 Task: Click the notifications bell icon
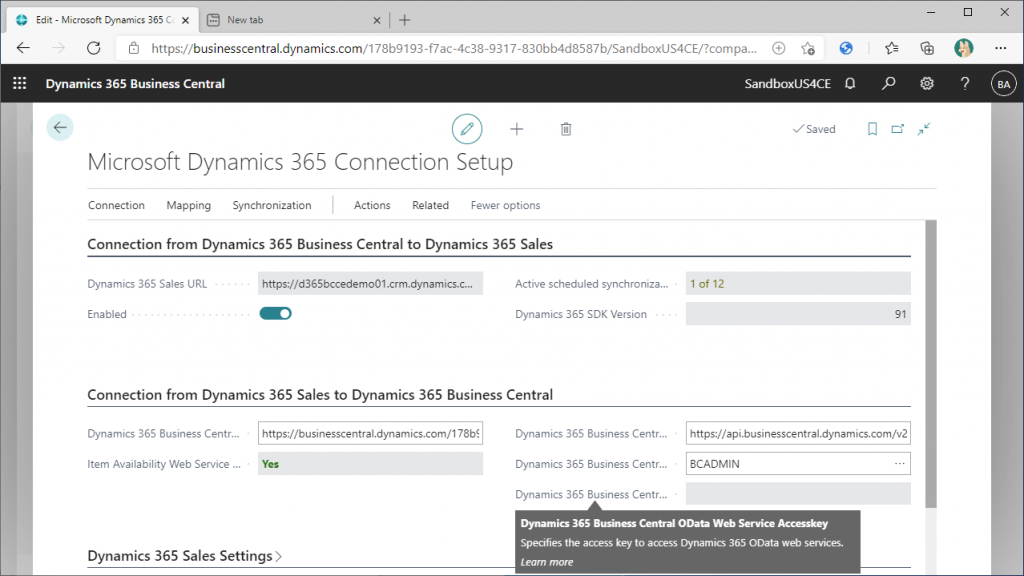point(850,84)
